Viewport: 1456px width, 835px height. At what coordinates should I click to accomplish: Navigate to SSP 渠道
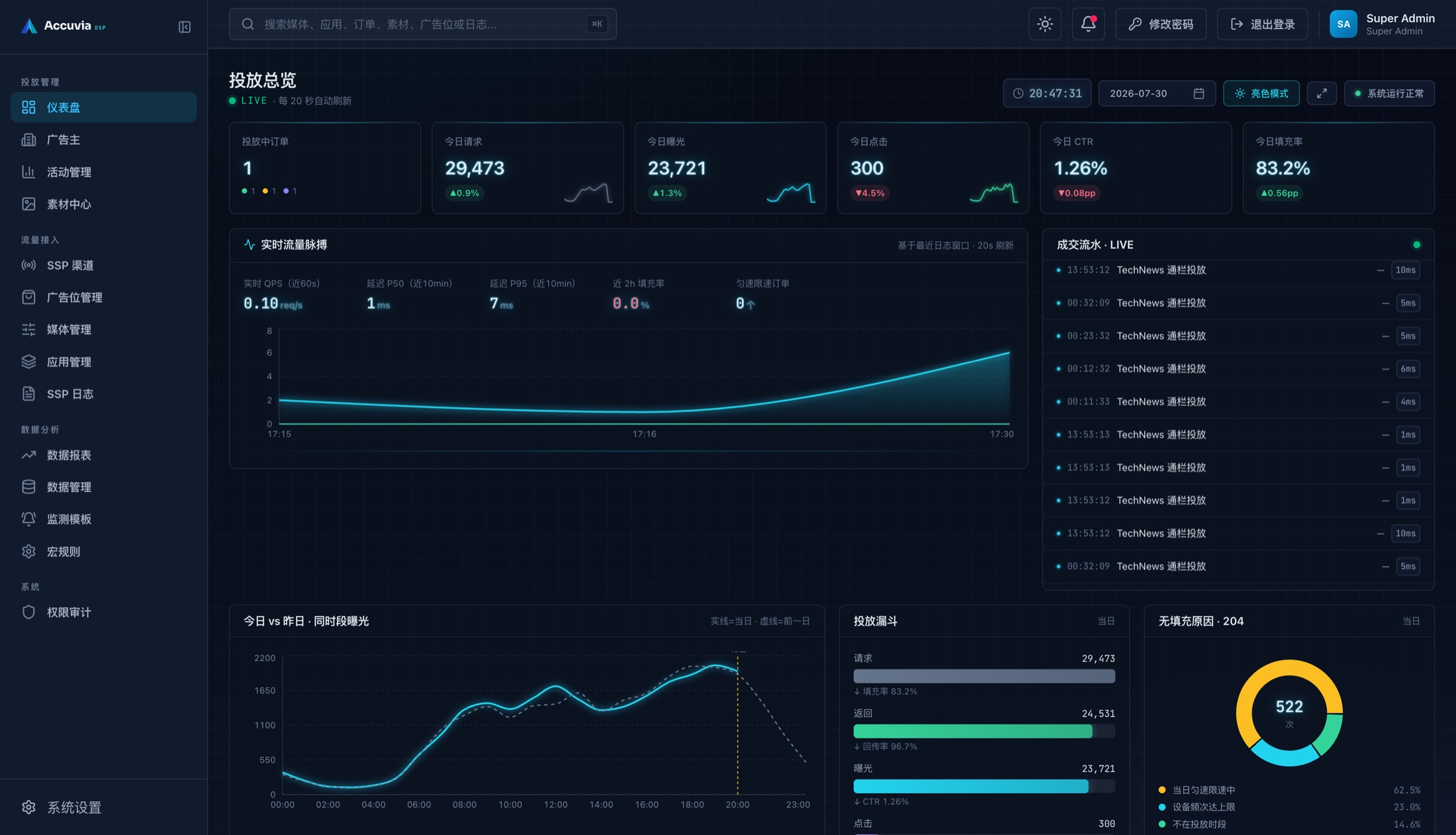click(x=103, y=266)
